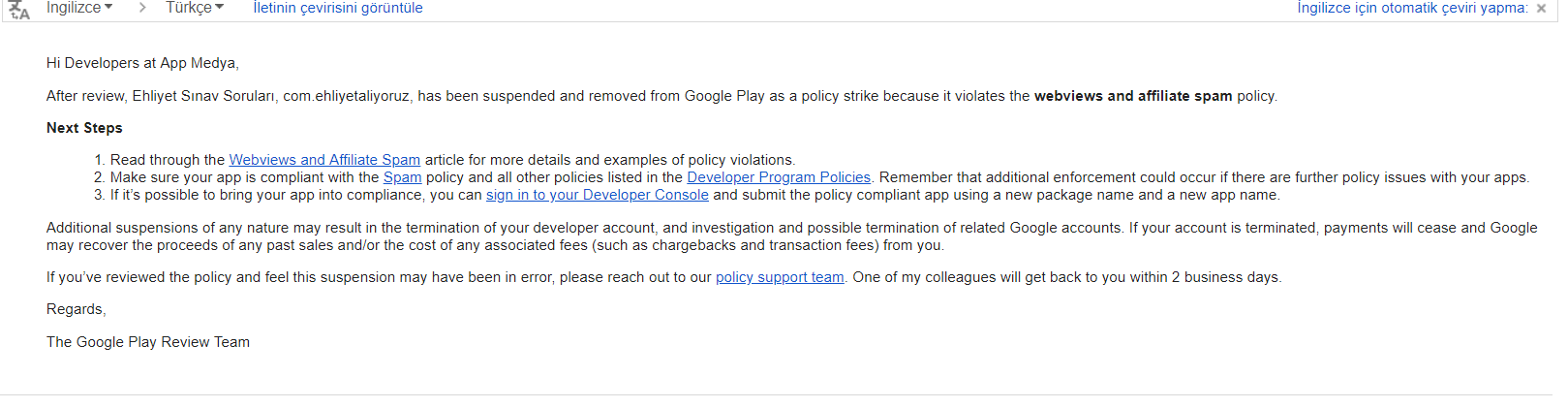
Task: Click the 'policy support team' link
Action: coord(780,277)
